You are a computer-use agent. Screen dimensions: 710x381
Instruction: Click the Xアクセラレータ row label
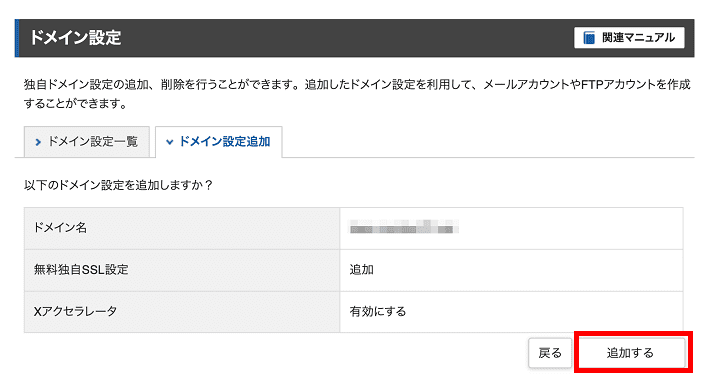75,311
